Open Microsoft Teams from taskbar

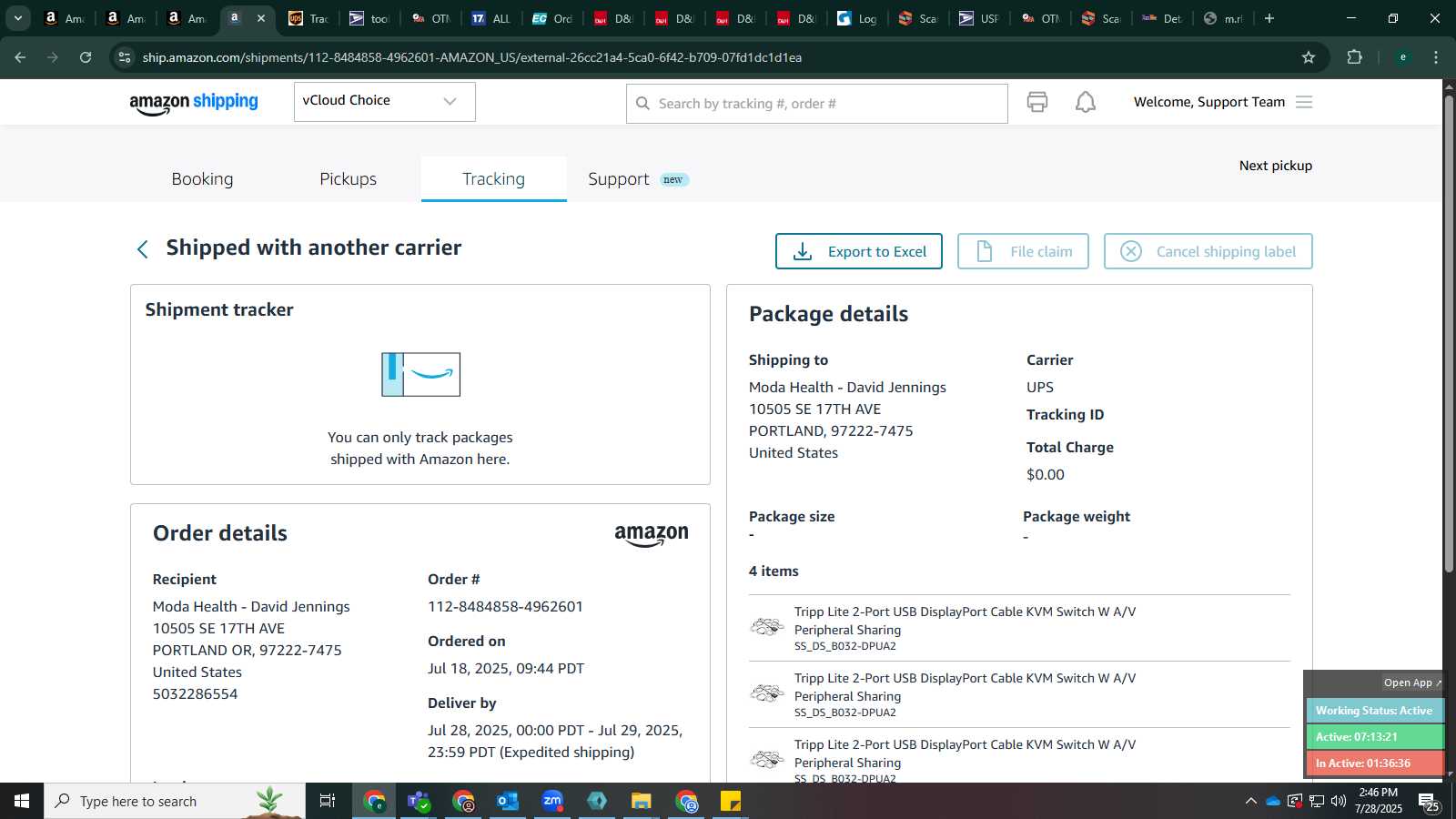[x=419, y=801]
